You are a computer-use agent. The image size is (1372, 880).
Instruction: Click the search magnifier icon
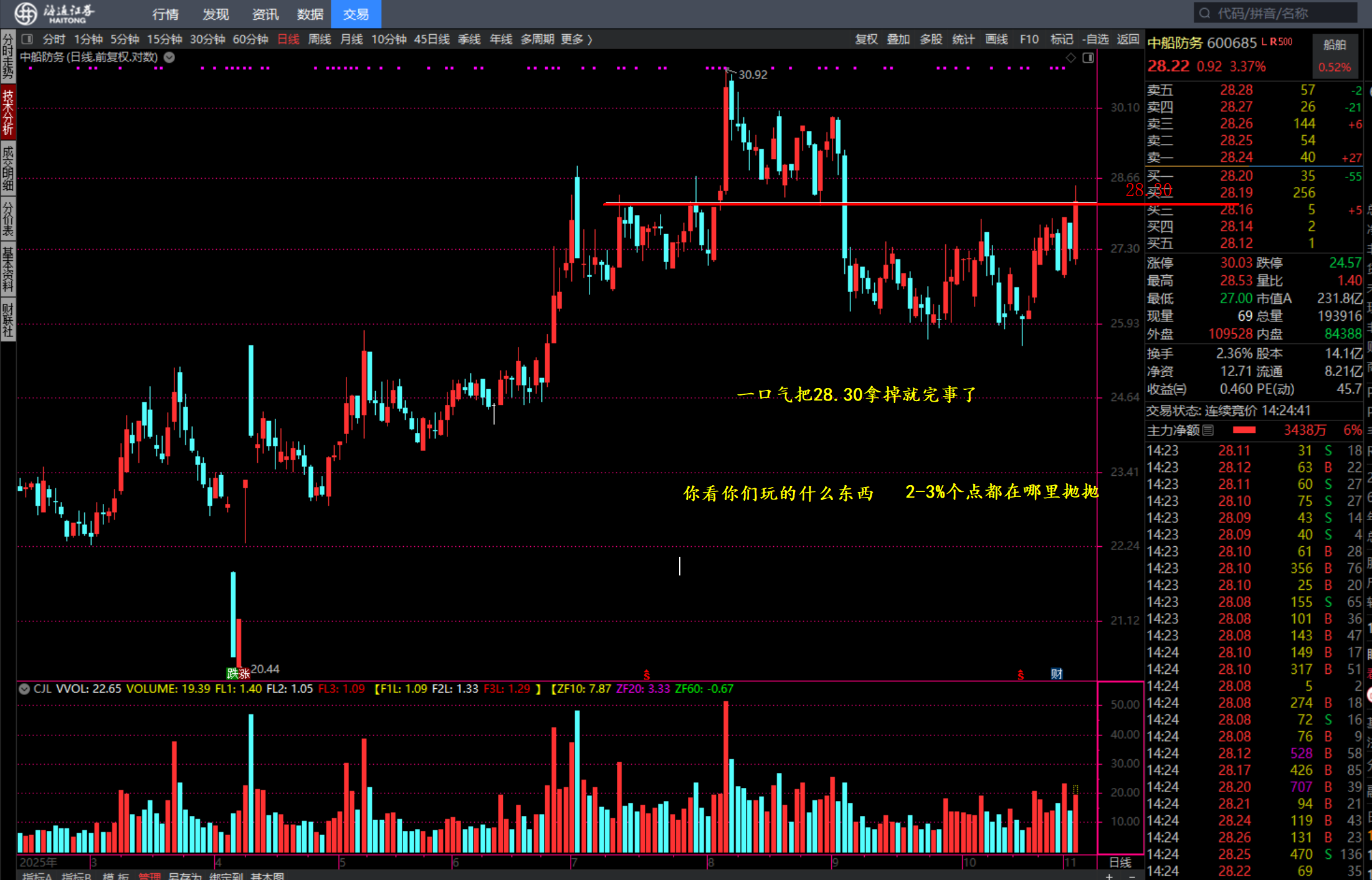(x=1204, y=13)
